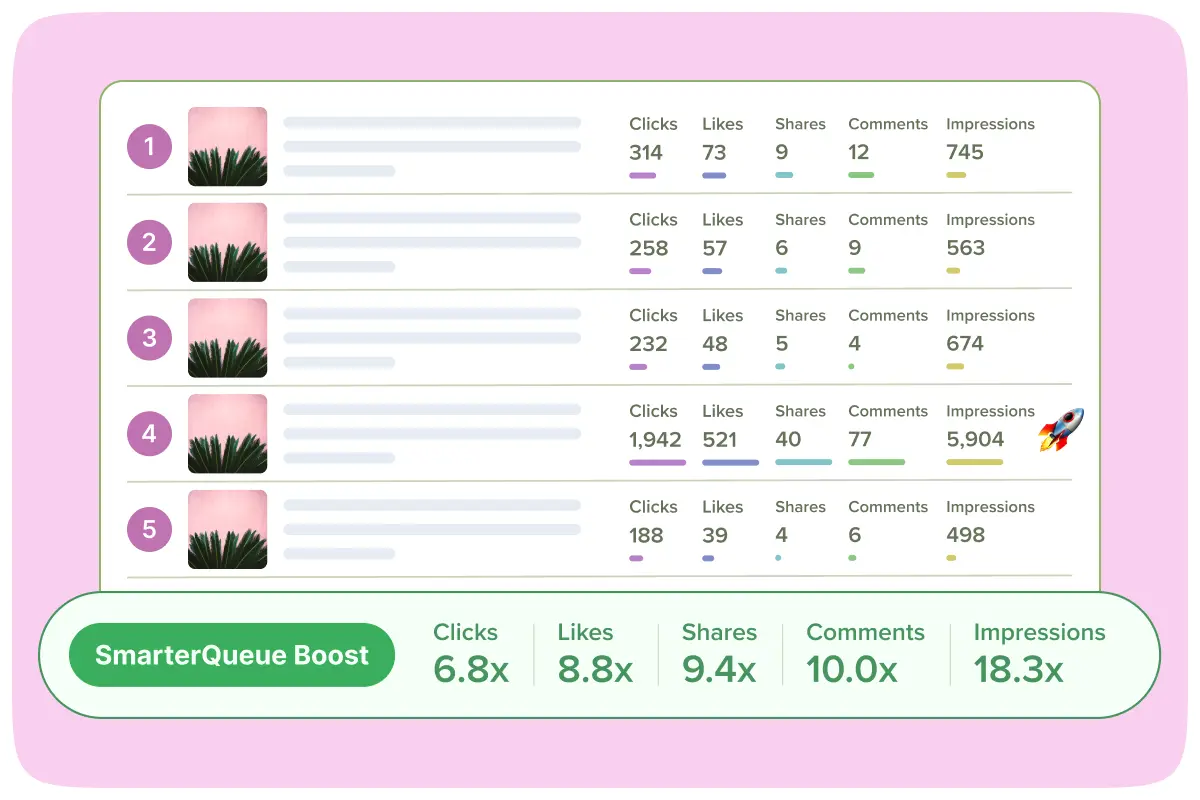Click the purple number 1 badge
1200x800 pixels.
pos(149,147)
